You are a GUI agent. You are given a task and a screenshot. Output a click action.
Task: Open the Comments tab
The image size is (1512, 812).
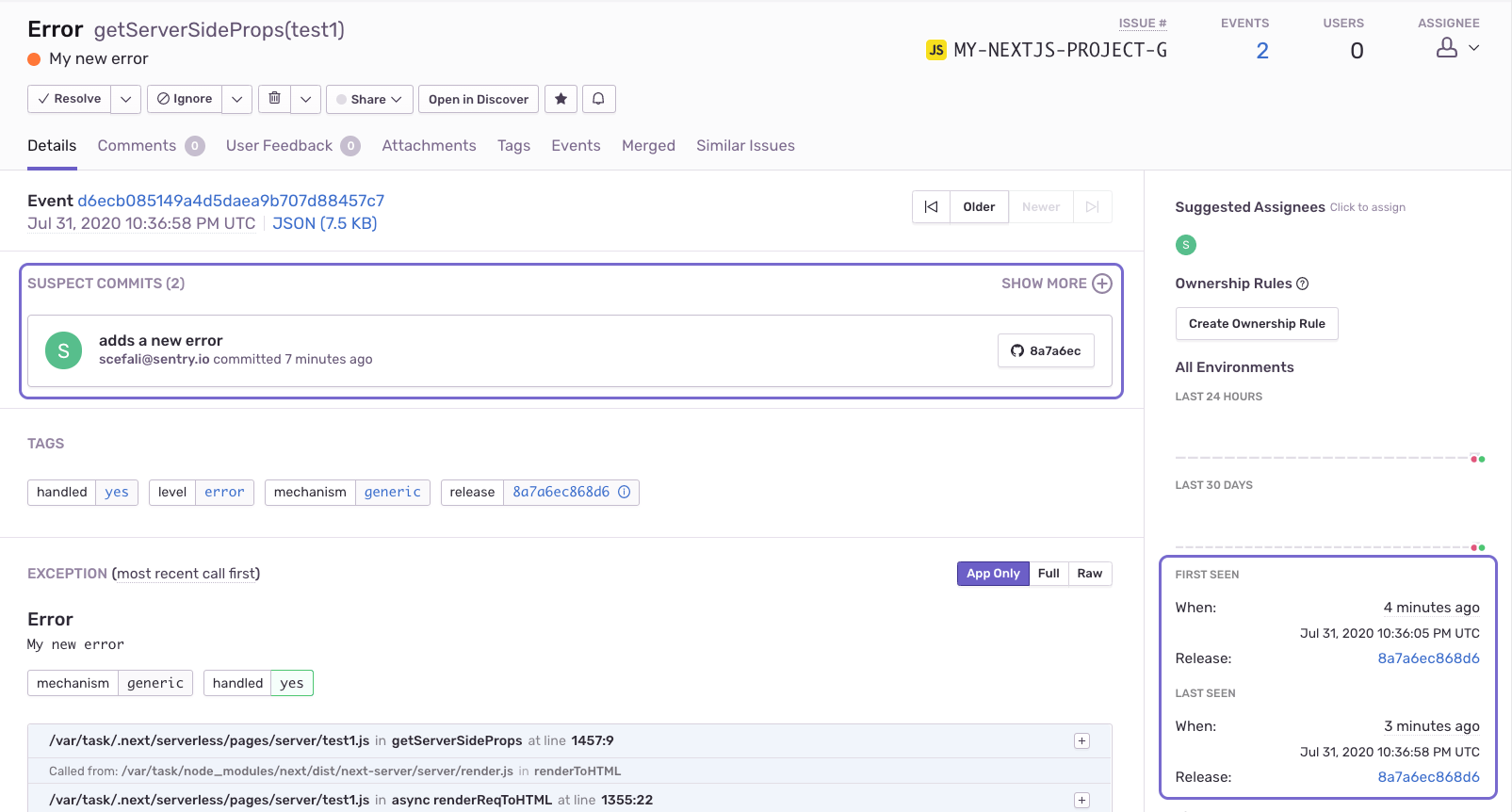tap(151, 146)
